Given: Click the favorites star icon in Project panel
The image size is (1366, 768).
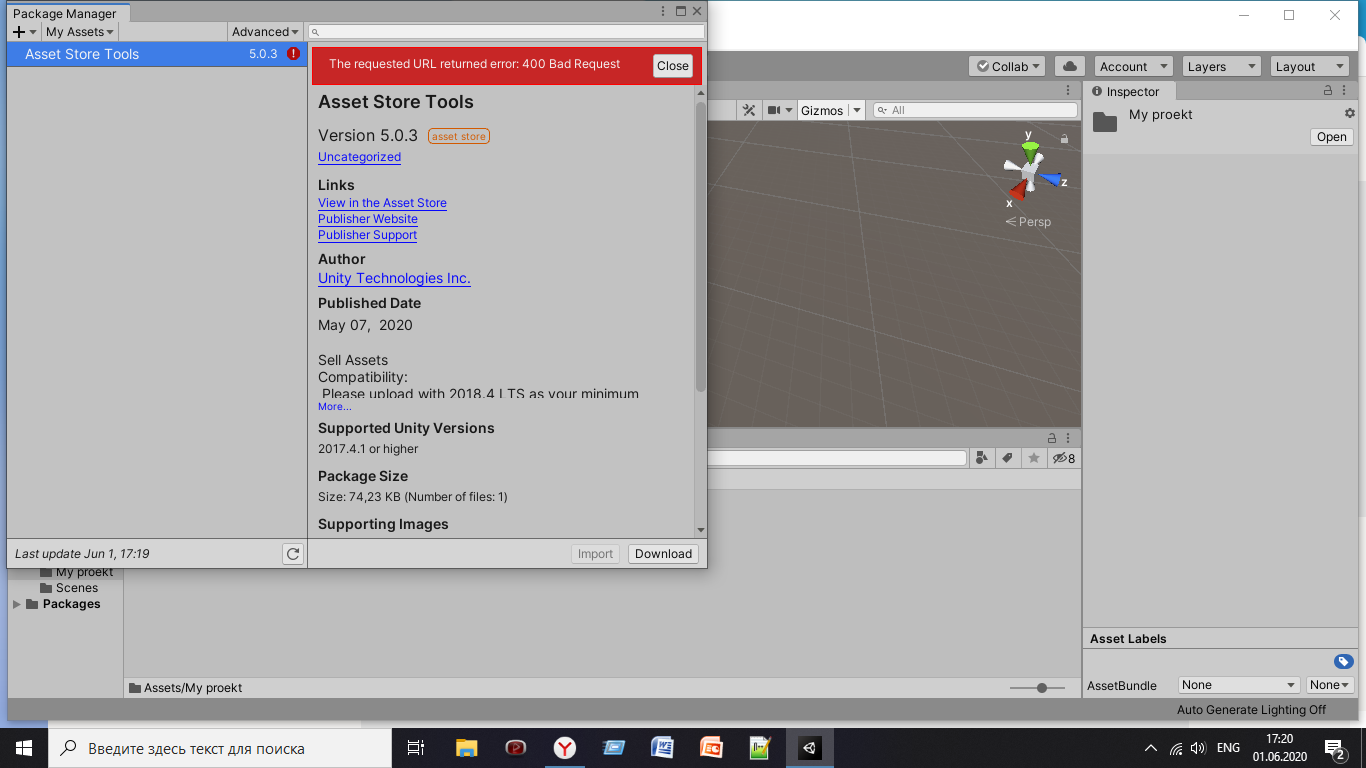Looking at the screenshot, I should [x=1034, y=458].
